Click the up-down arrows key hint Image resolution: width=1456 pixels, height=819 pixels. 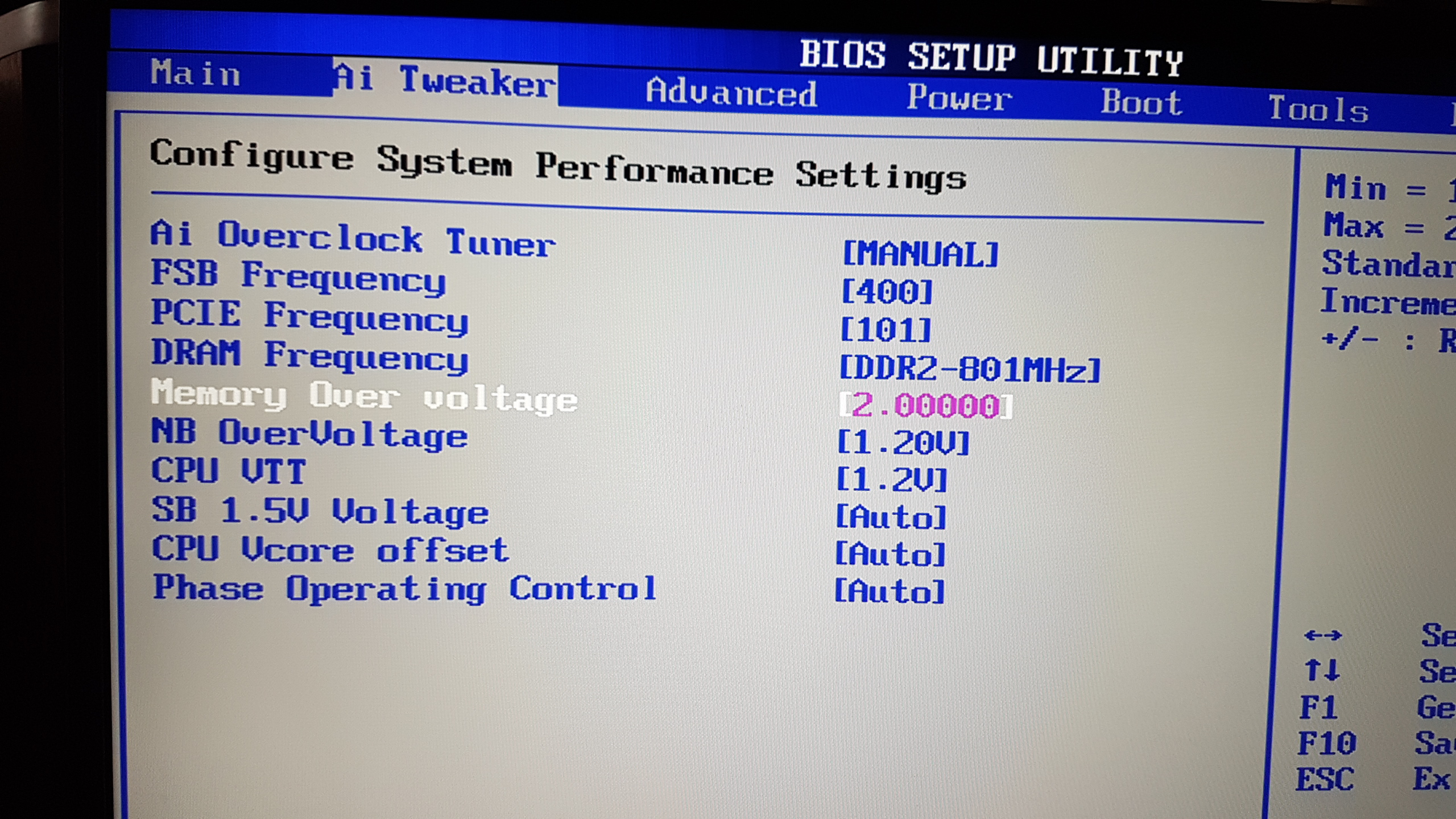(1322, 671)
